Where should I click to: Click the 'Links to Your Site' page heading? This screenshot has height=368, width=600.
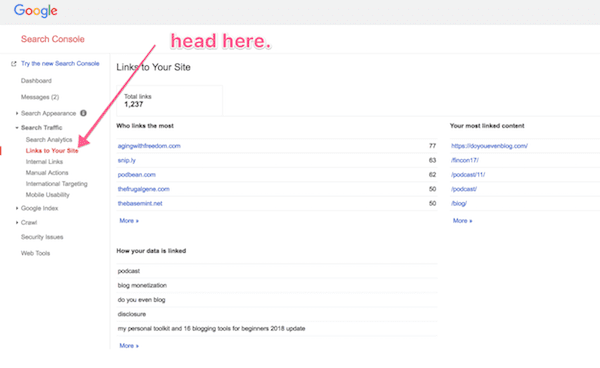[x=153, y=67]
